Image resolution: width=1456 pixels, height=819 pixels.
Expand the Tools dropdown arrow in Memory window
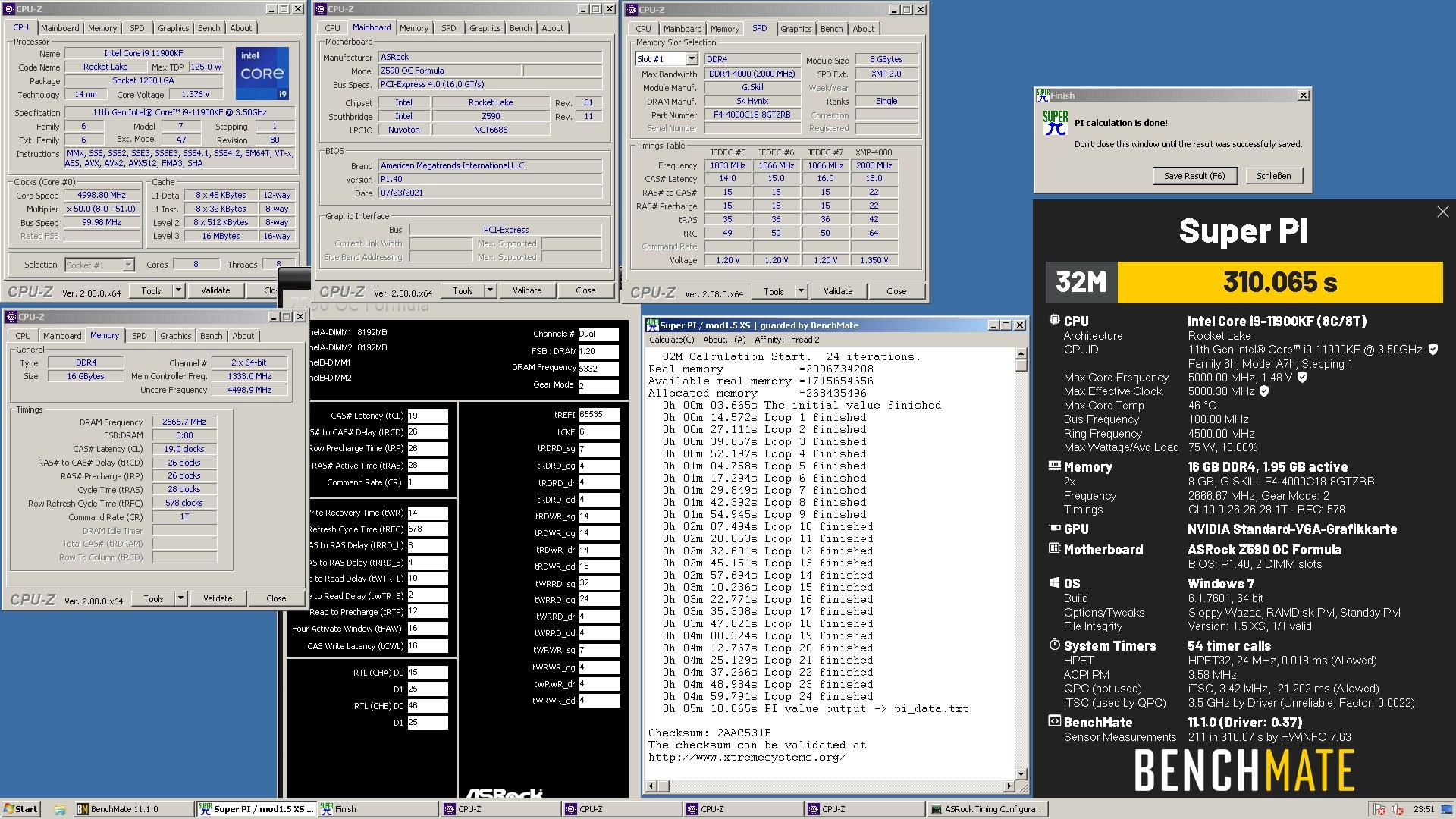click(x=180, y=598)
